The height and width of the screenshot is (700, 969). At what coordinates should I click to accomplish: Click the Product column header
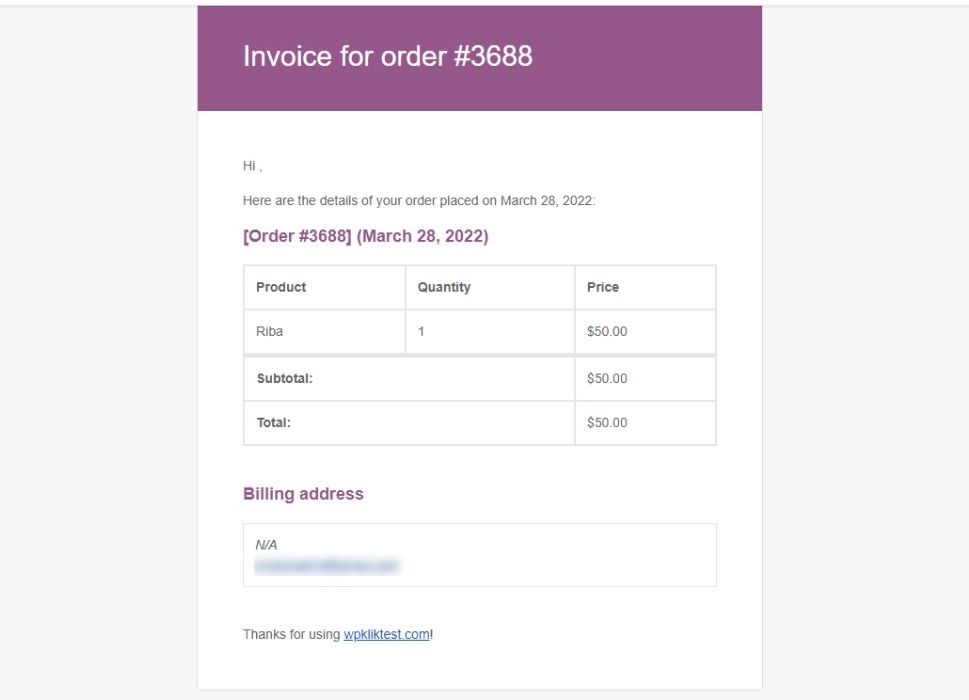point(324,287)
